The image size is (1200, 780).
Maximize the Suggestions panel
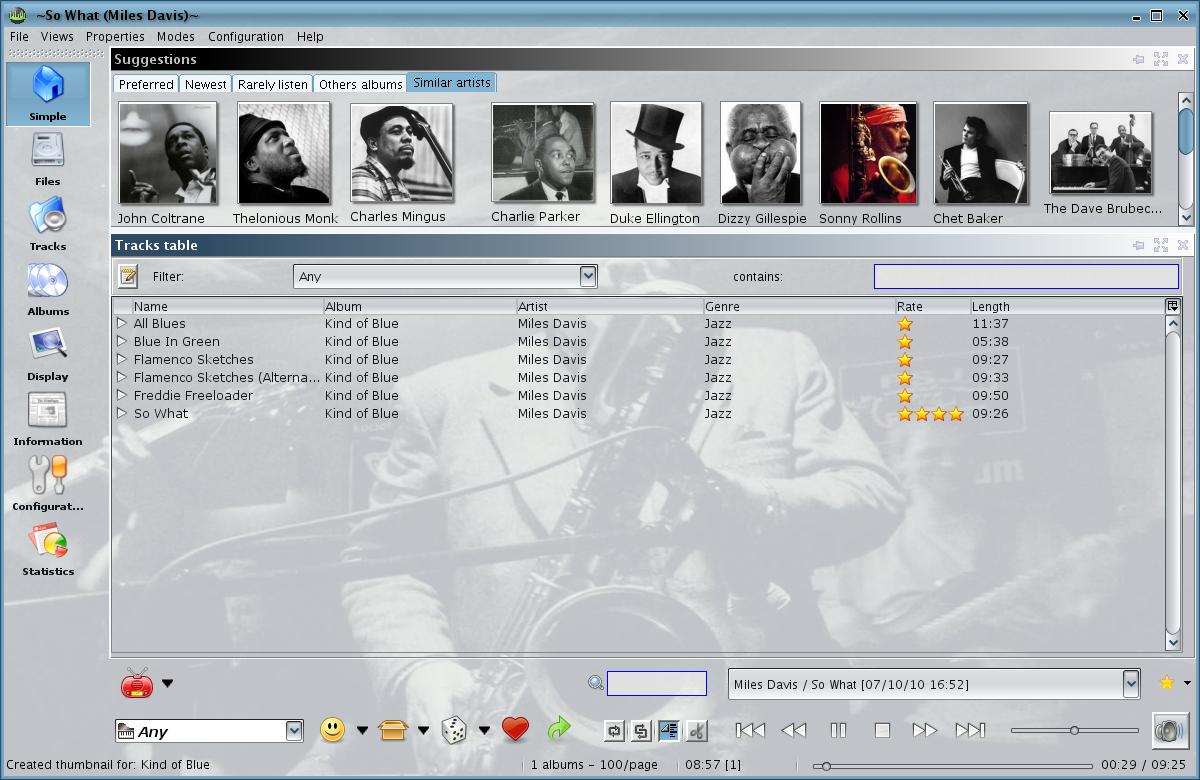click(x=1161, y=59)
